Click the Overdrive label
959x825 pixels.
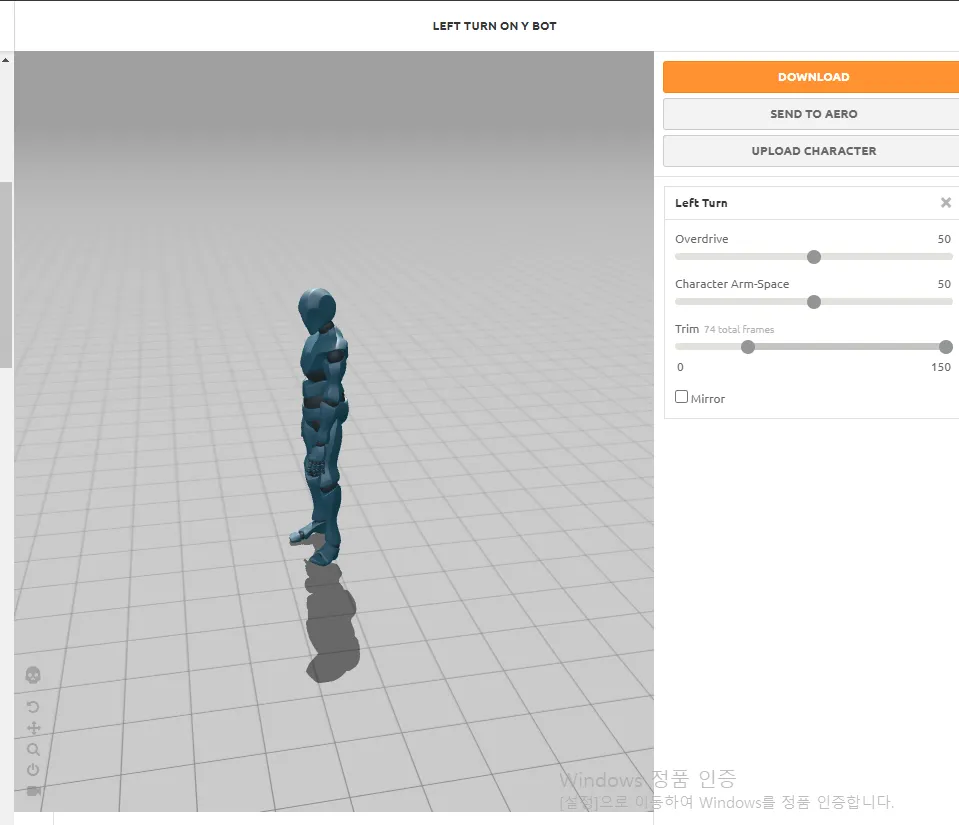[x=702, y=239]
